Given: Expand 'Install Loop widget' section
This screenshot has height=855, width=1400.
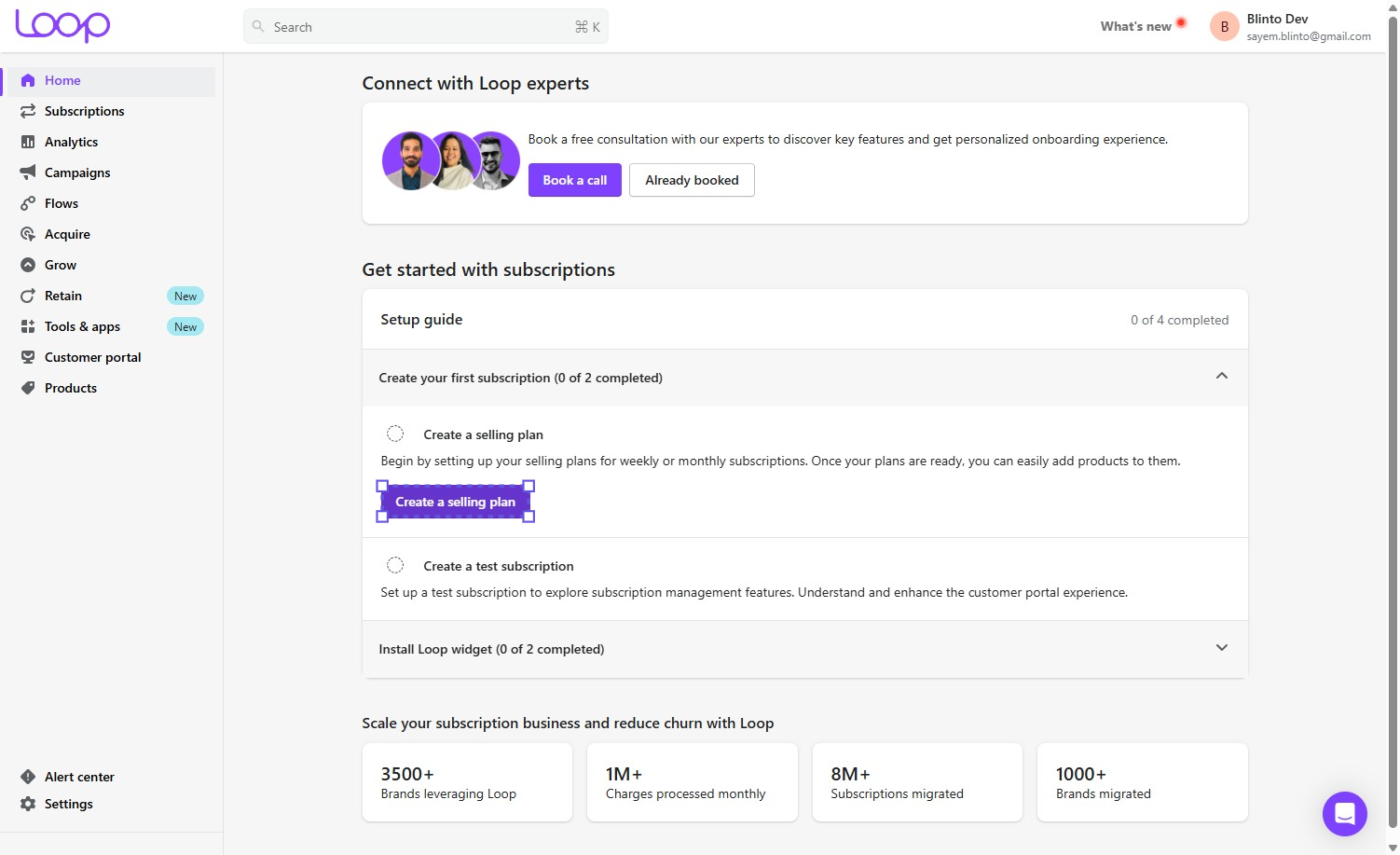Looking at the screenshot, I should point(1221,647).
